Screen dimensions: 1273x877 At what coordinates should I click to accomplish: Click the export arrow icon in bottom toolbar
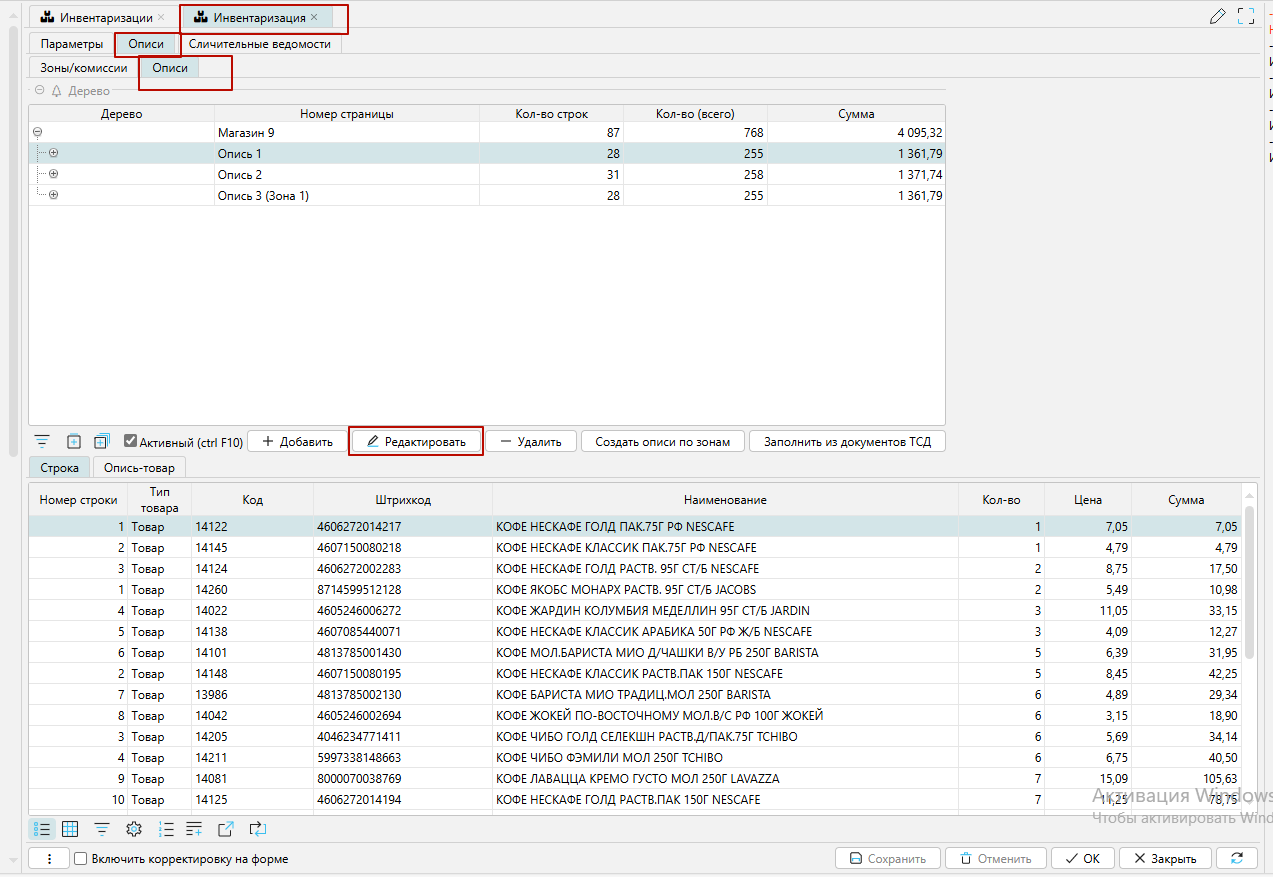pyautogui.click(x=225, y=829)
